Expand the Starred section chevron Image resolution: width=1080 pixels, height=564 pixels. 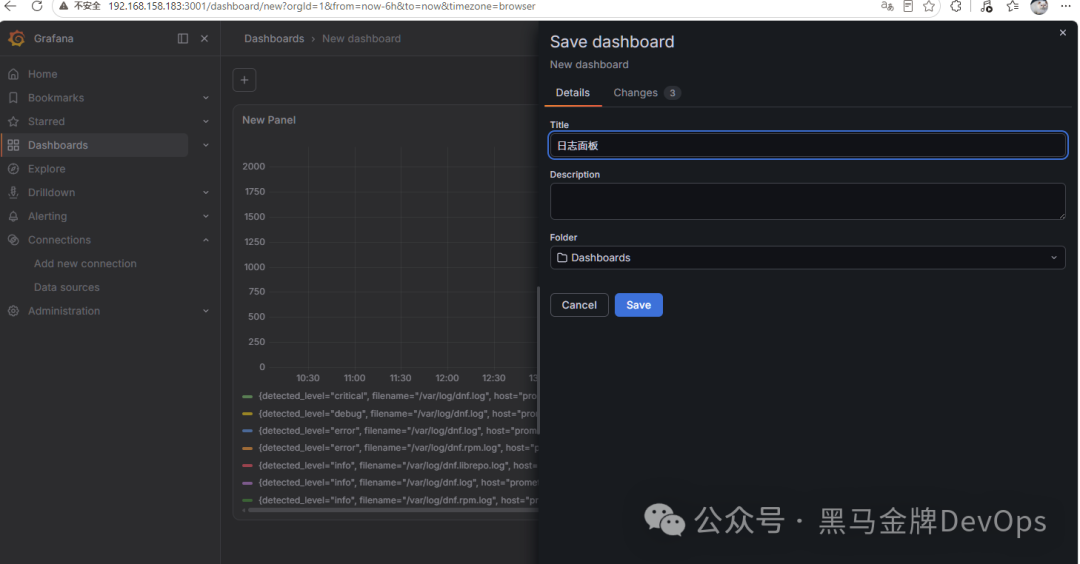pos(206,121)
